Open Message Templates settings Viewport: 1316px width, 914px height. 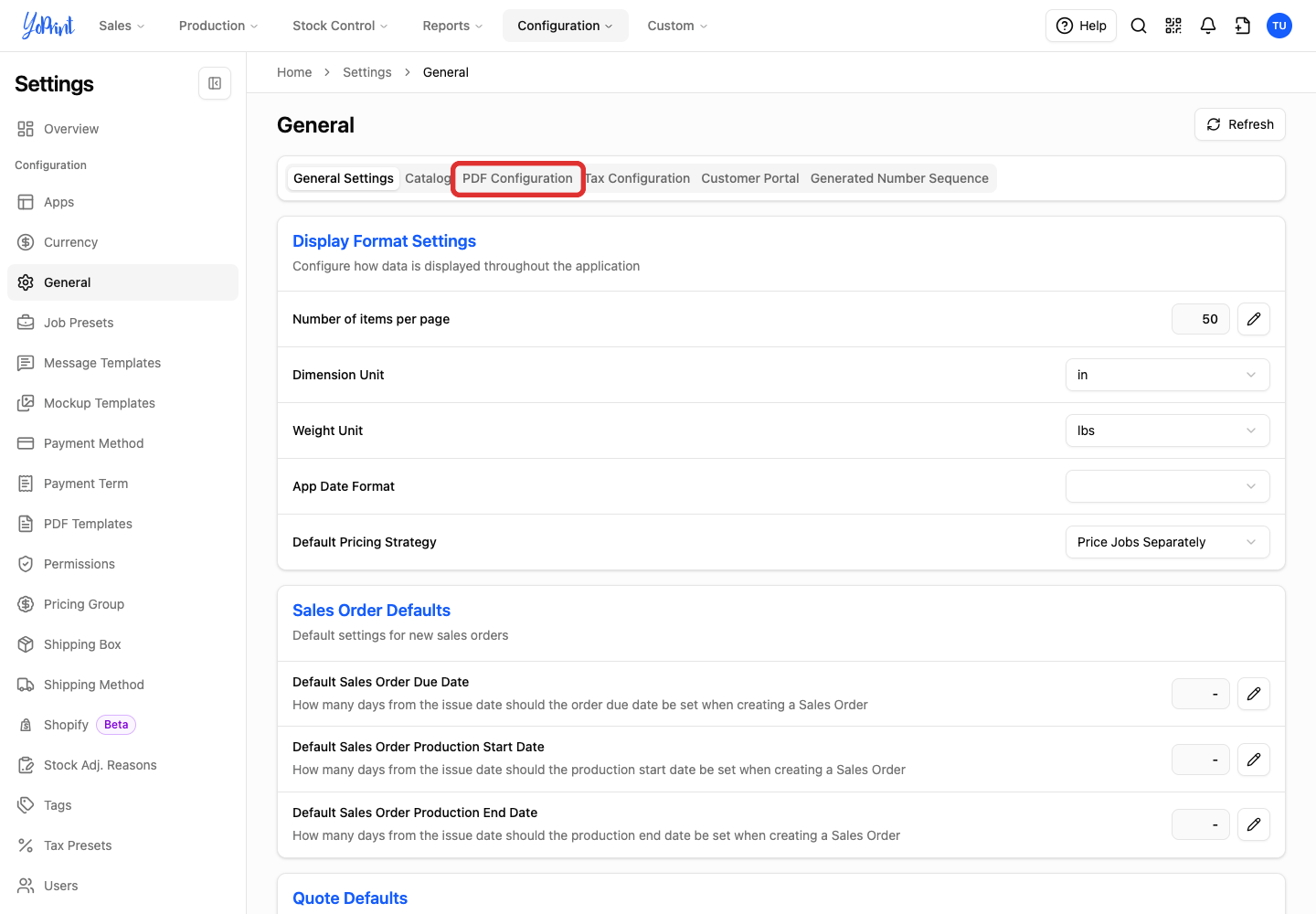click(x=122, y=363)
